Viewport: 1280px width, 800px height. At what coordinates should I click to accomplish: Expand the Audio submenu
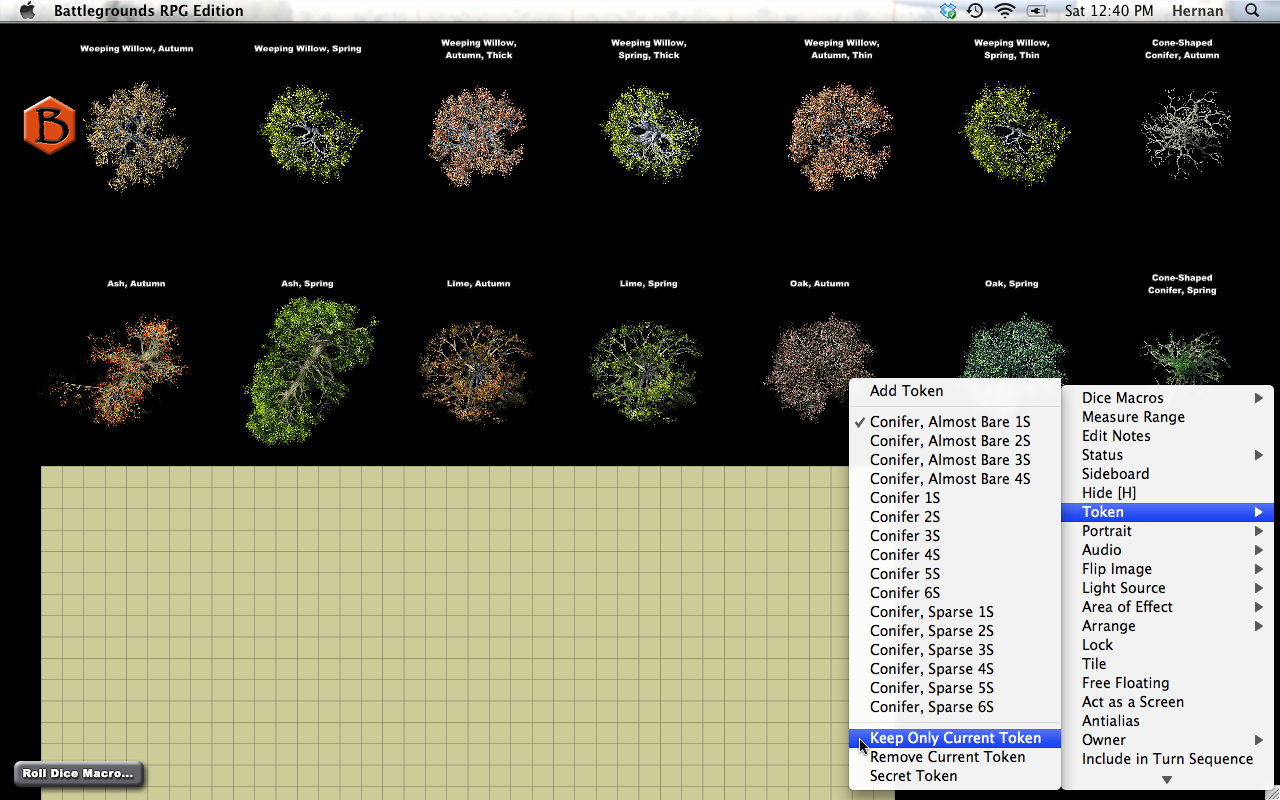point(1167,550)
